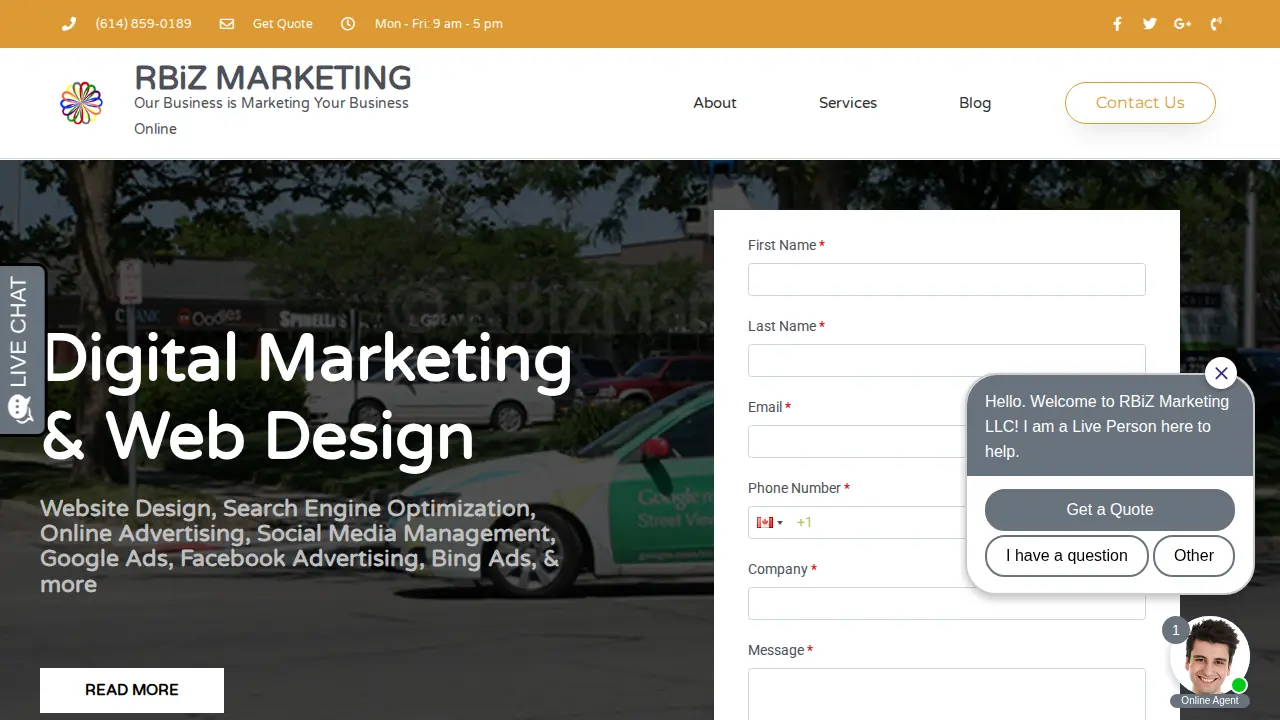This screenshot has height=720, width=1280.
Task: Click the Contact Us button
Action: click(1140, 103)
